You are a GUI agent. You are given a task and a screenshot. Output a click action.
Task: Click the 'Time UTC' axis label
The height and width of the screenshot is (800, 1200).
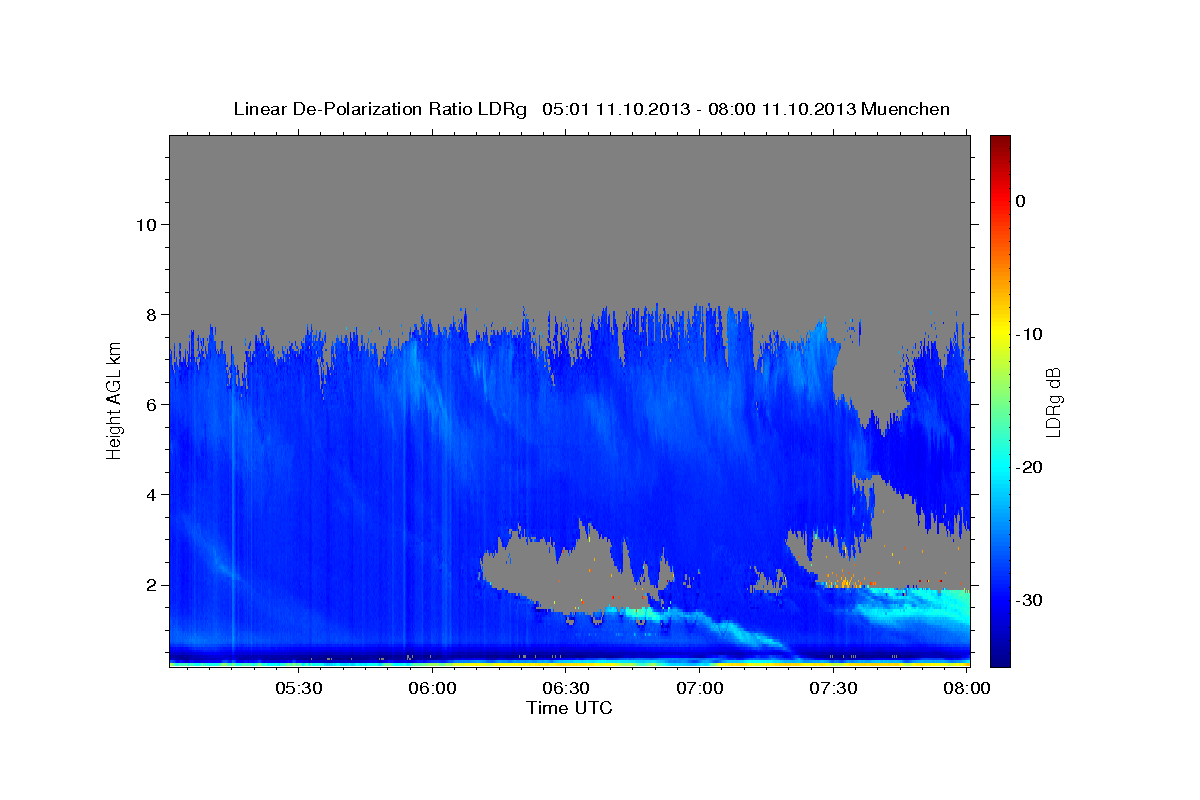(x=569, y=708)
